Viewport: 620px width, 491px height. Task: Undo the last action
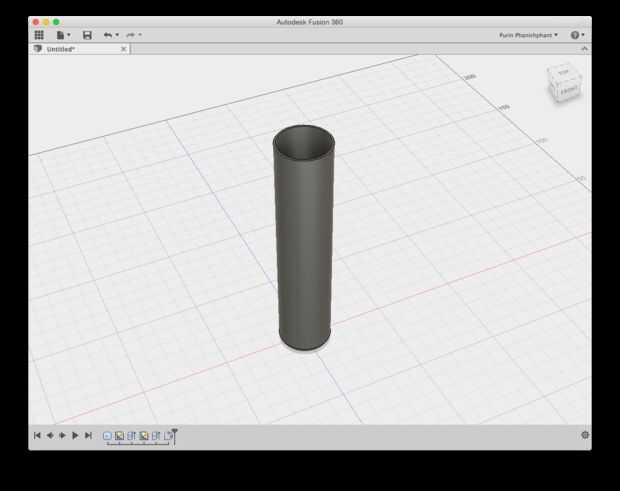click(x=108, y=35)
